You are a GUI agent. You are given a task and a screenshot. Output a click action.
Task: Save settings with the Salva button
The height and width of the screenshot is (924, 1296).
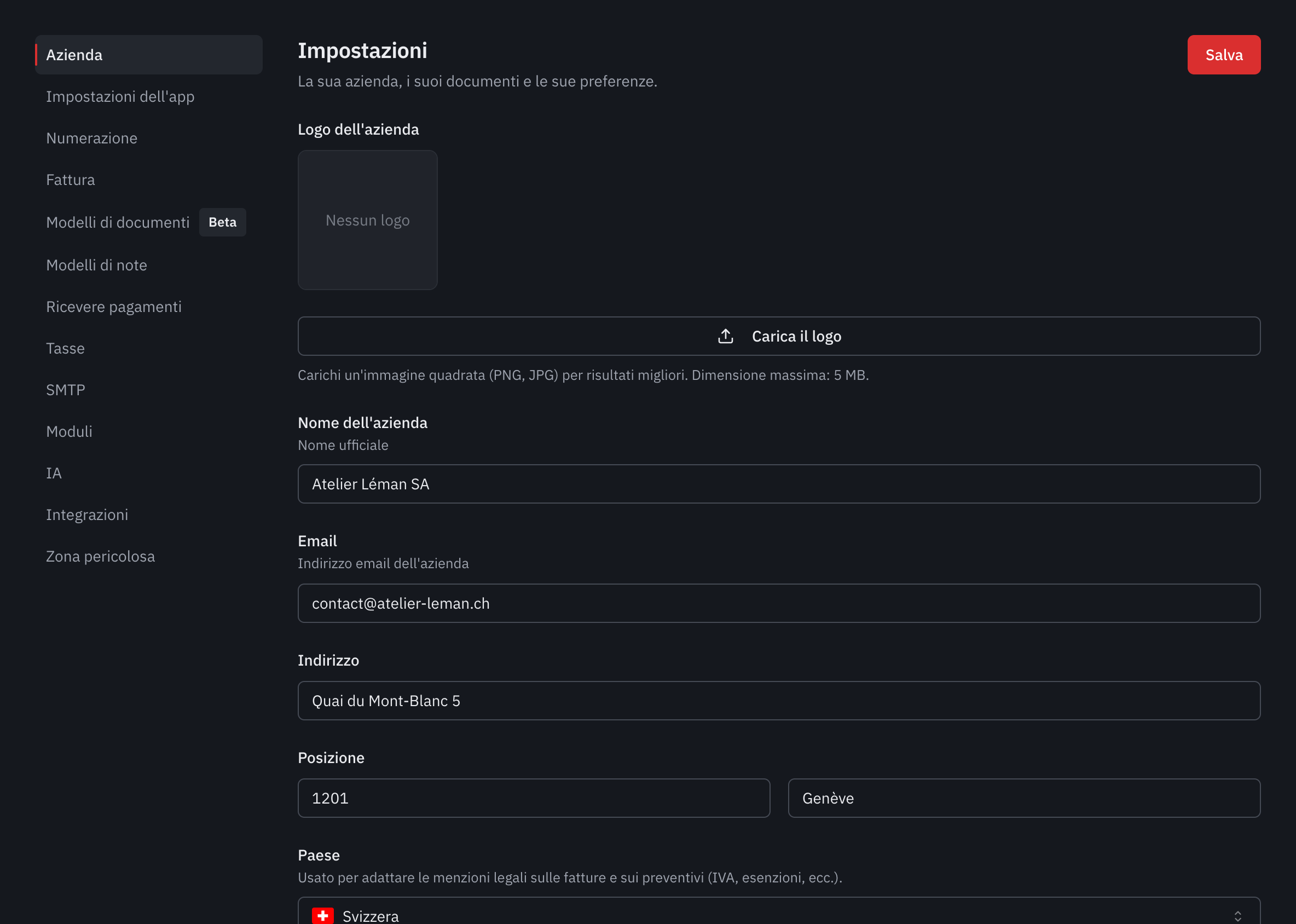pos(1224,55)
